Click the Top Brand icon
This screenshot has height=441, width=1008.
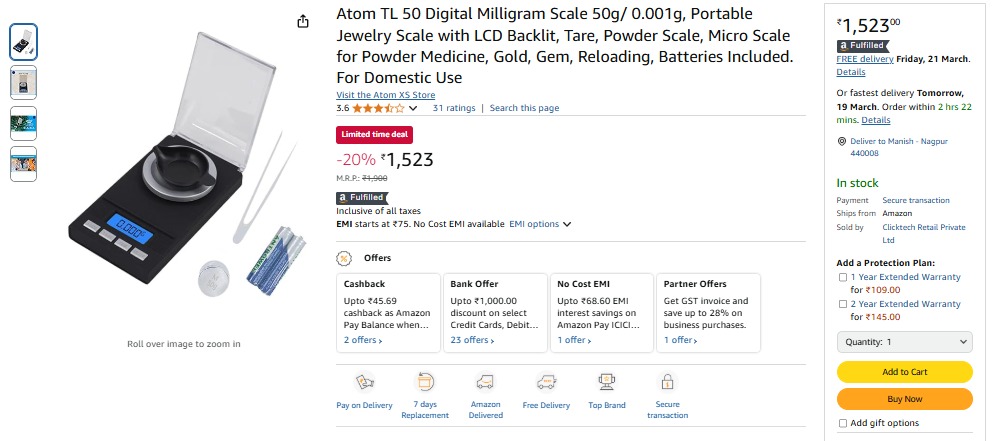607,382
